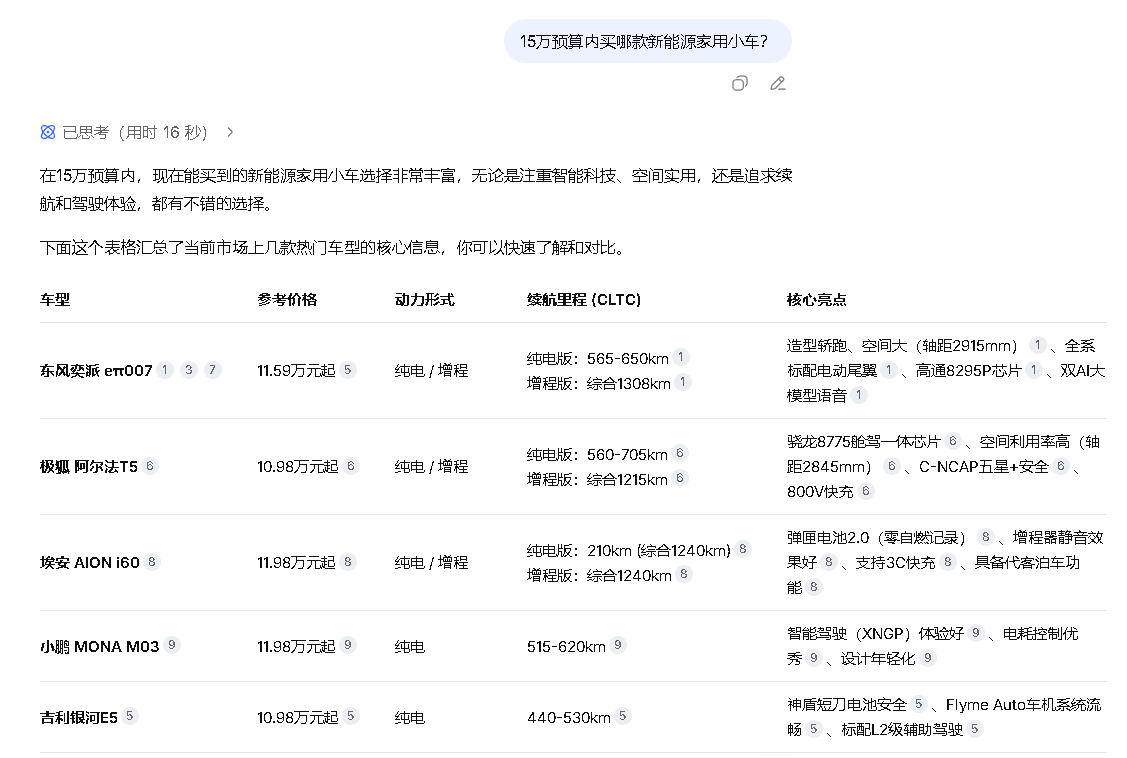The height and width of the screenshot is (758, 1127).
Task: Open citation 6 after 800V快充
Action: (x=866, y=491)
